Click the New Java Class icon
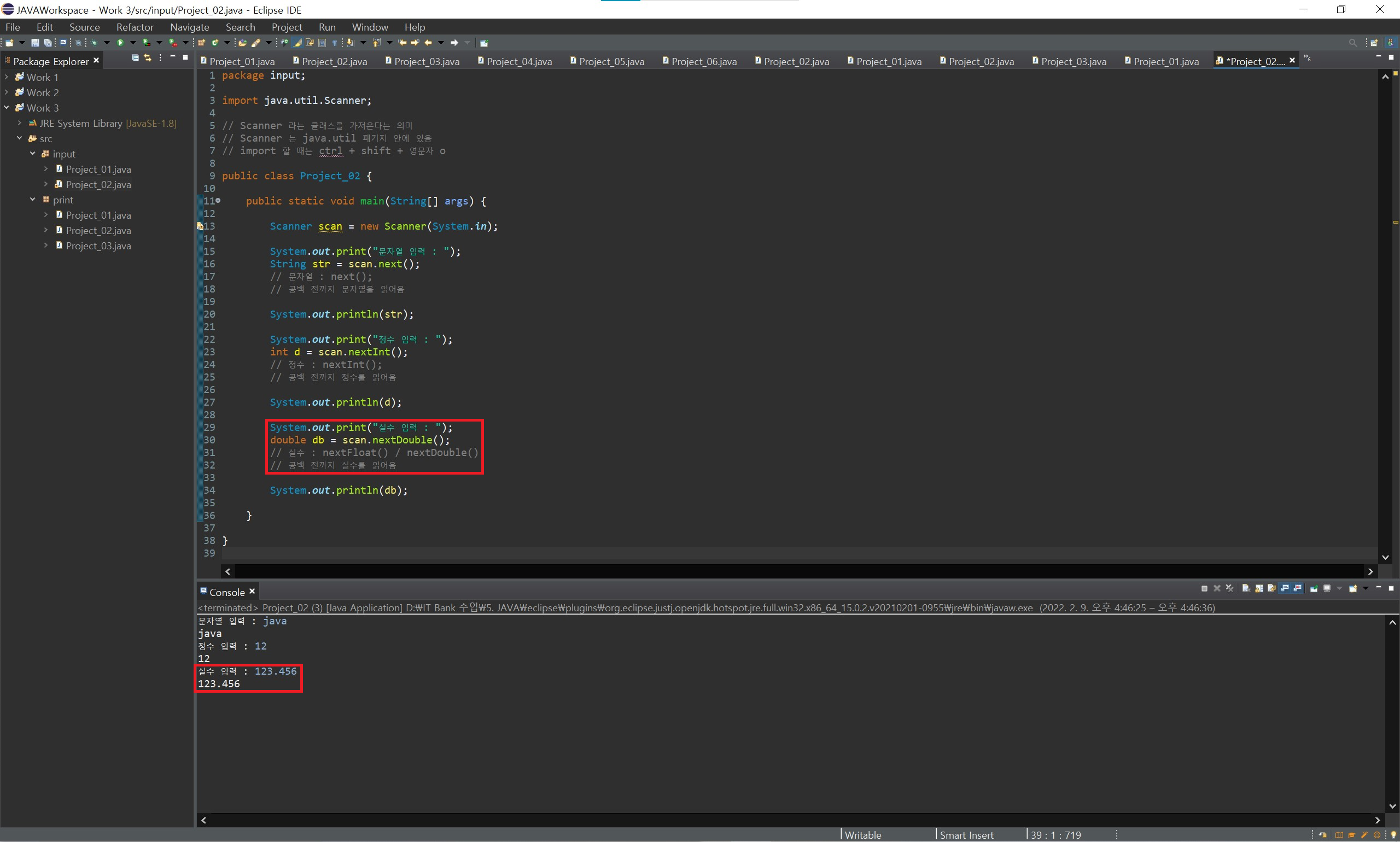Viewport: 1400px width, 842px height. tap(215, 43)
